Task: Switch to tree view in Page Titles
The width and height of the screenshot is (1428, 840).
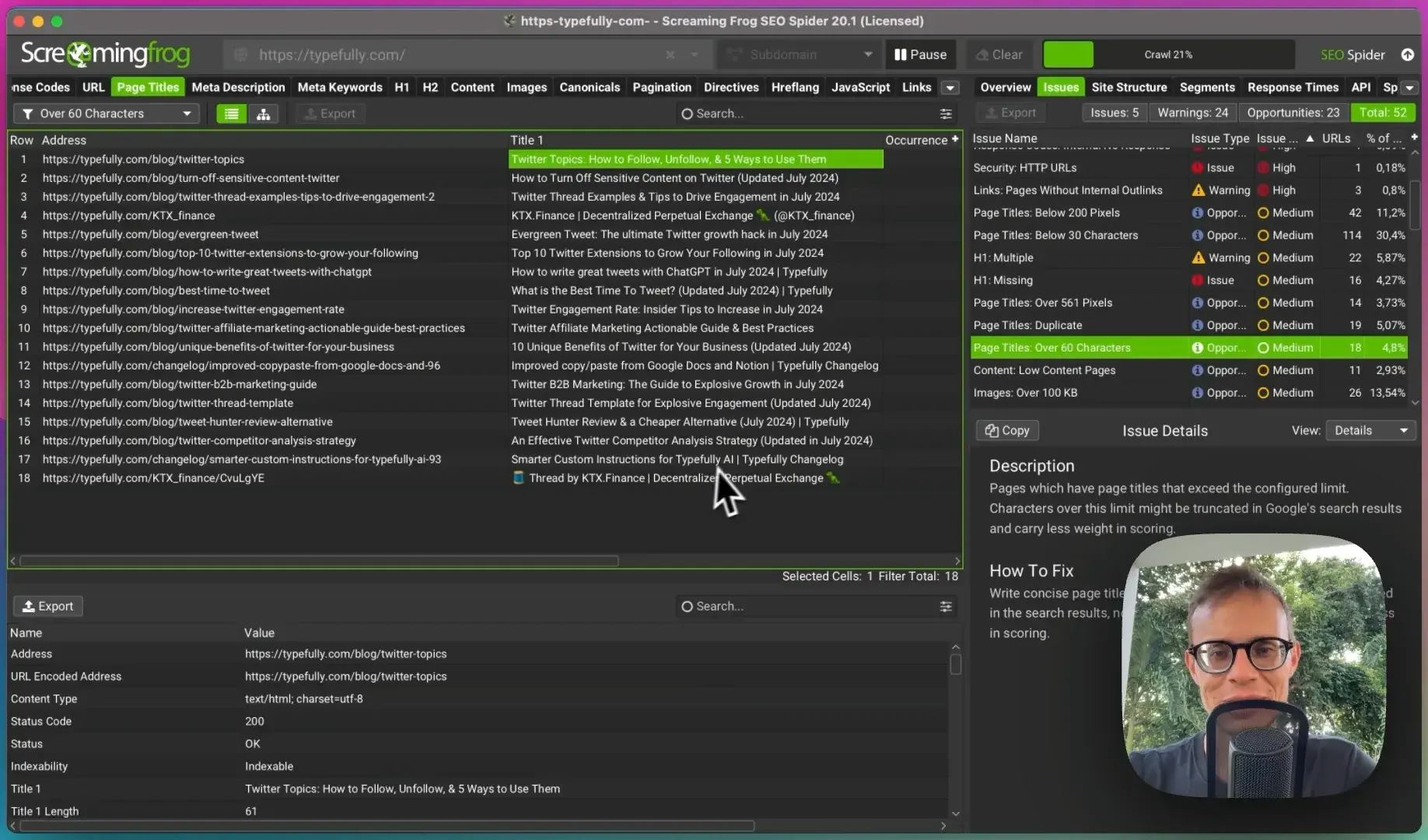Action: coord(264,114)
